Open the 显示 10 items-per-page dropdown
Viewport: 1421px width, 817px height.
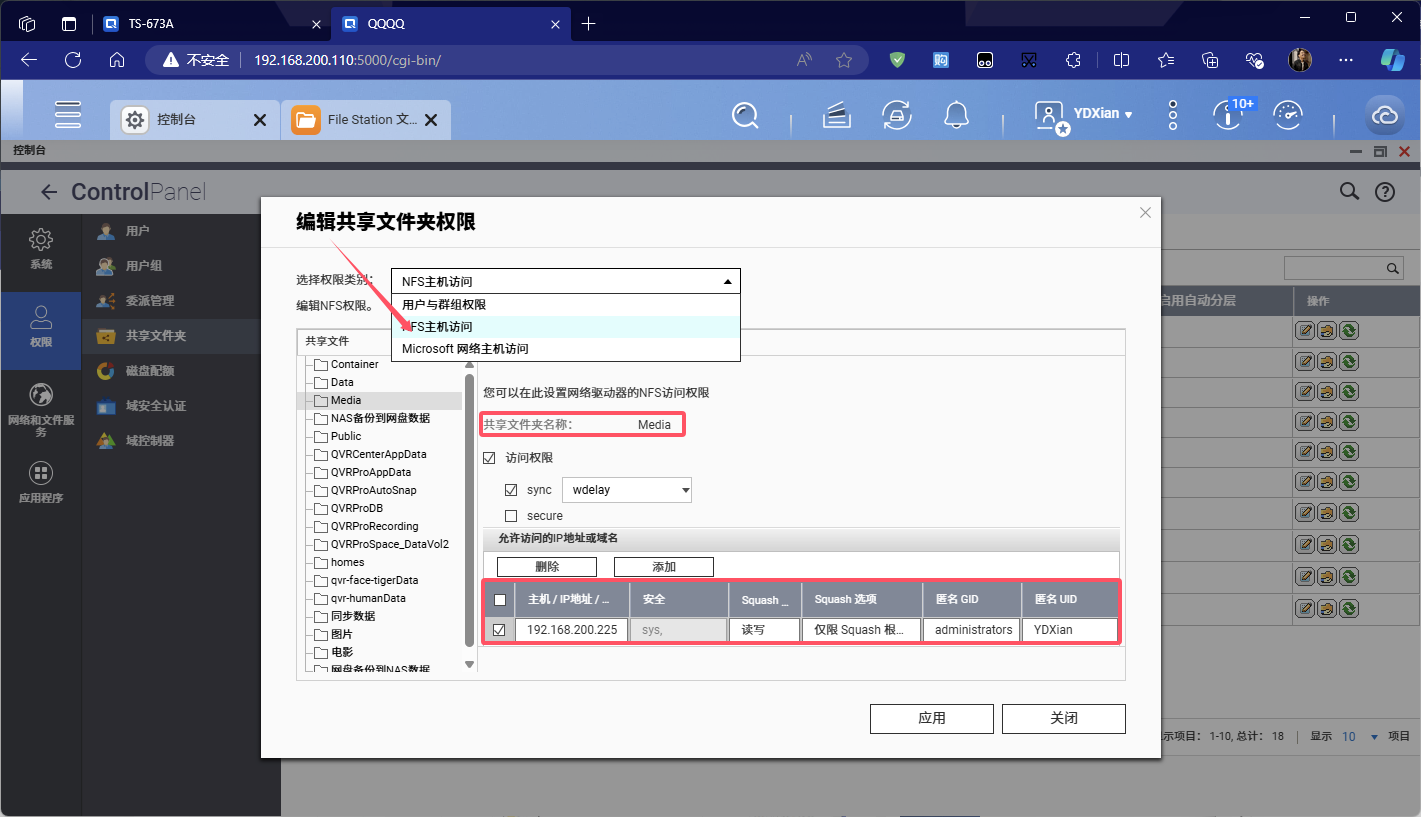(x=1360, y=736)
